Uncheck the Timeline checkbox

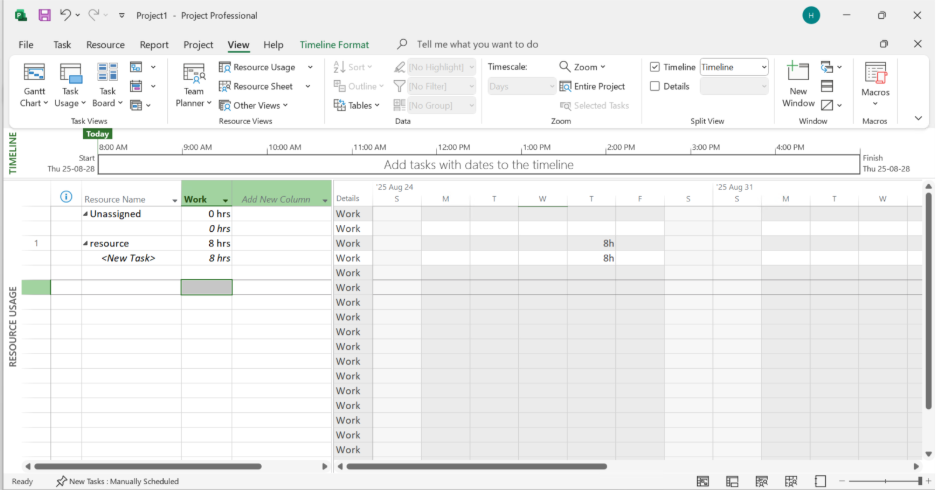pyautogui.click(x=655, y=67)
